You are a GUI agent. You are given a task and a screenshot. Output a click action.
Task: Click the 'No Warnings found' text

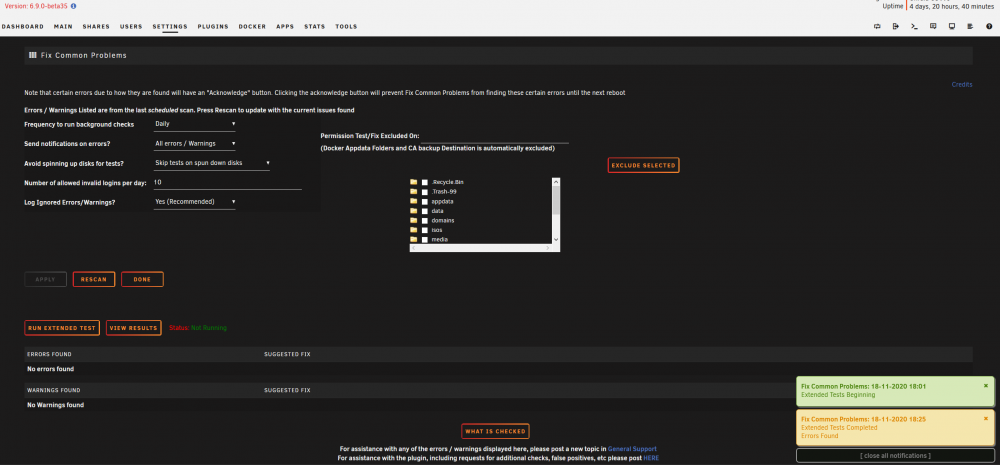pyautogui.click(x=55, y=405)
